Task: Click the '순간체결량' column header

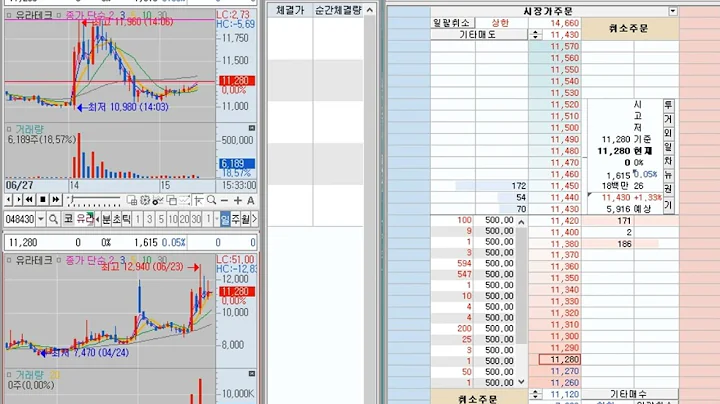Action: coord(338,10)
